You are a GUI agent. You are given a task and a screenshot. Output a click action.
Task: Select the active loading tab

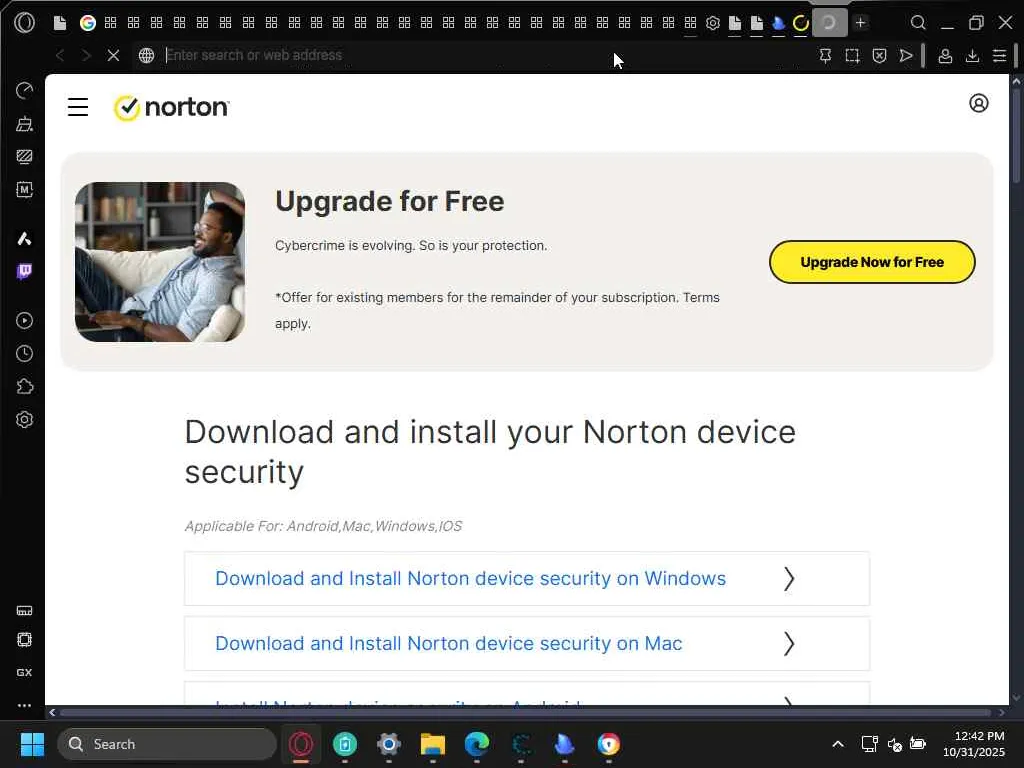829,23
